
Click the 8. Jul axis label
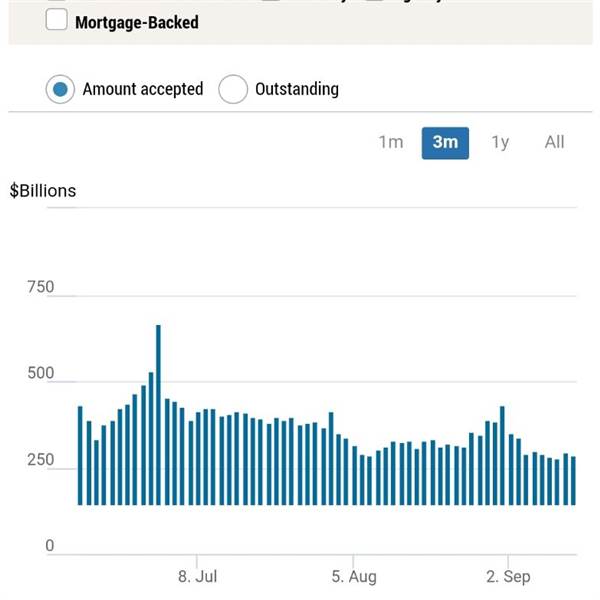(x=198, y=576)
